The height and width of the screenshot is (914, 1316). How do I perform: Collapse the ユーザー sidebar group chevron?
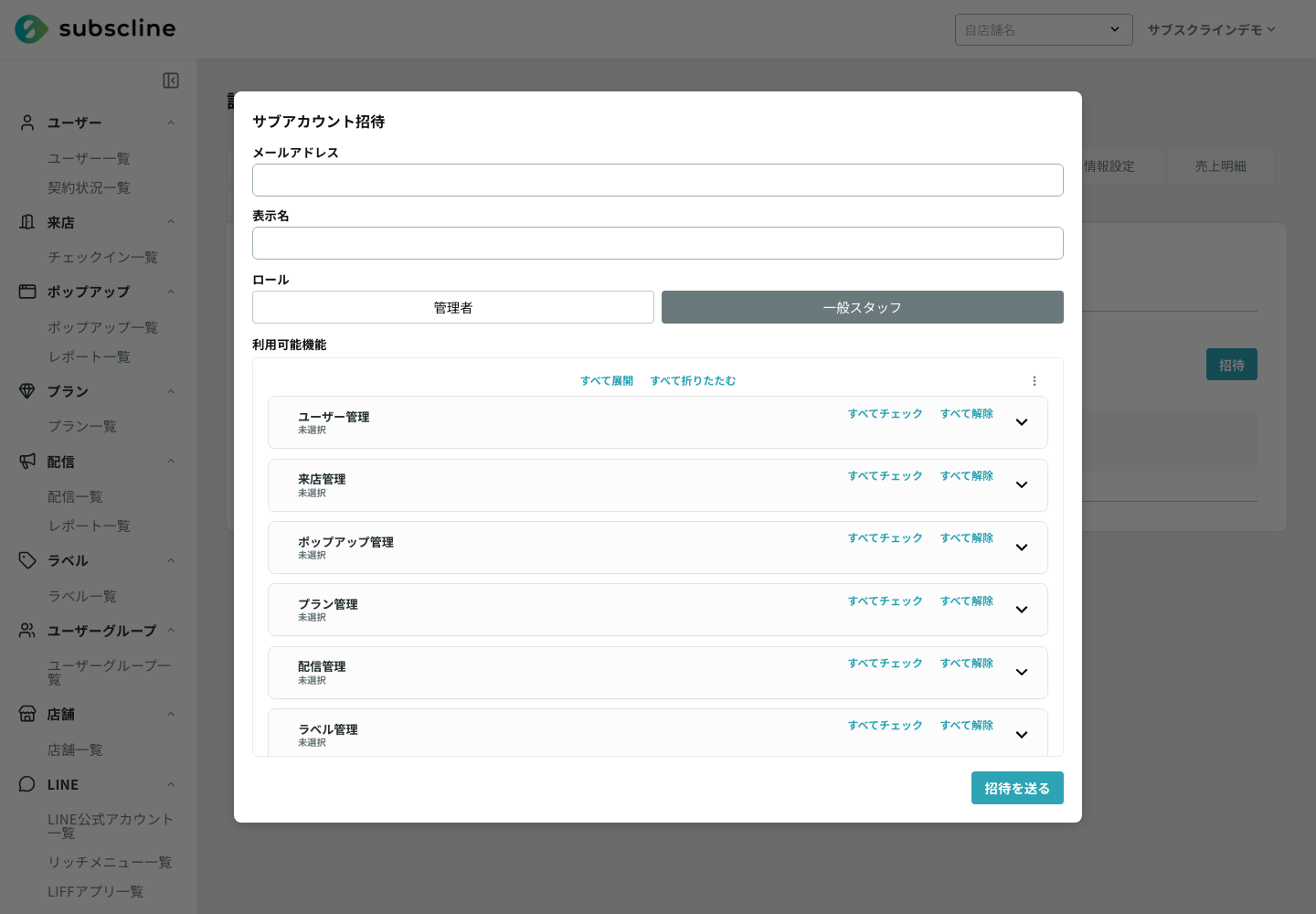click(171, 122)
